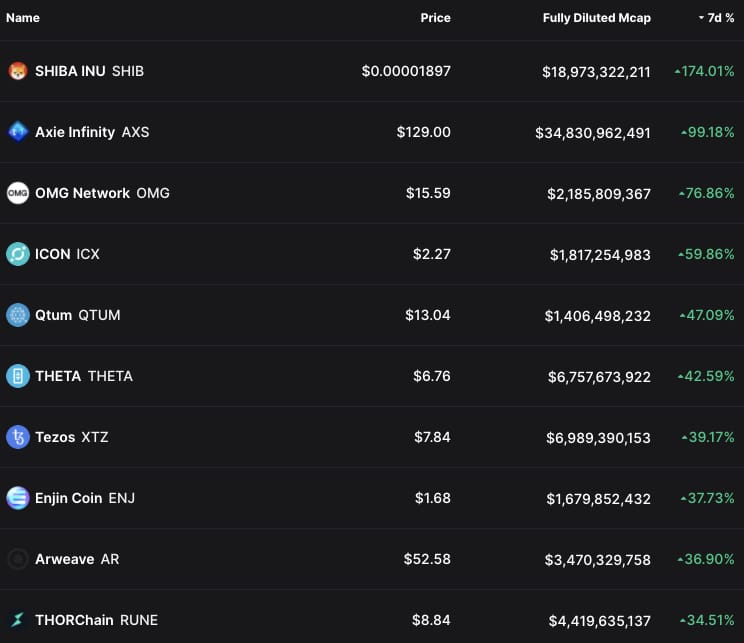Click the Enjin Coin logo icon
The image size is (744, 643).
point(18,498)
